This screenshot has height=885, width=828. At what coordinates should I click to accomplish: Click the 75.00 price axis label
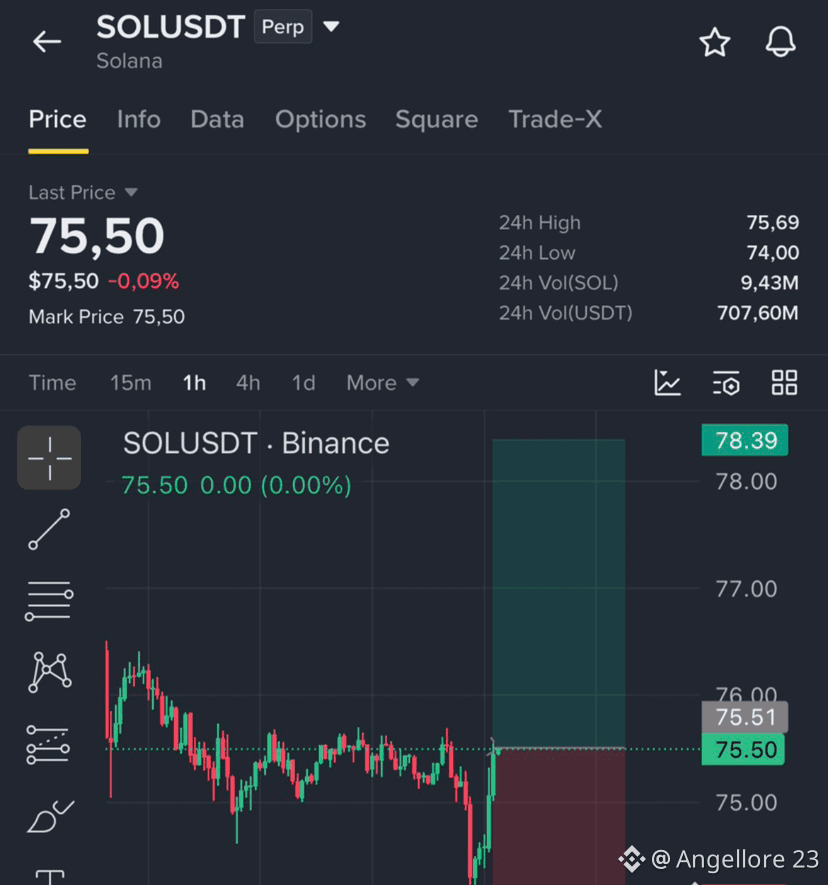(746, 803)
